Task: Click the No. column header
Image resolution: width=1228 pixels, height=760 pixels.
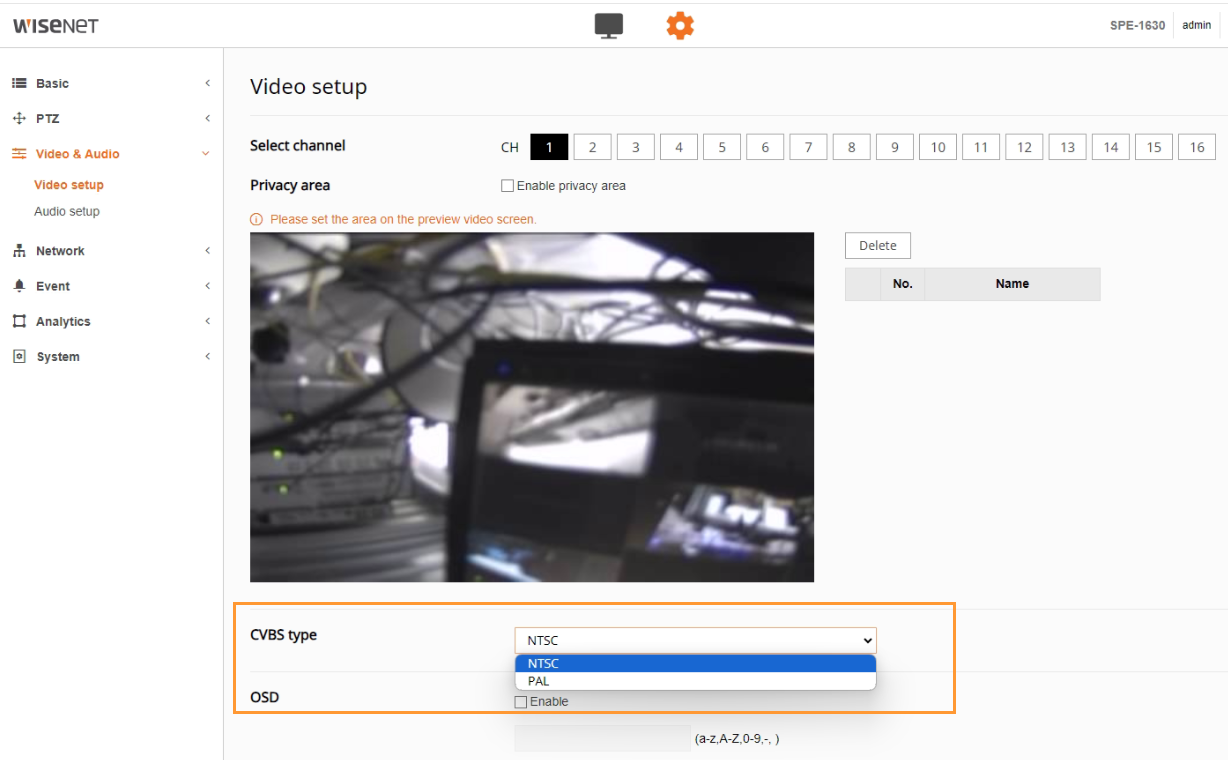Action: click(x=903, y=284)
